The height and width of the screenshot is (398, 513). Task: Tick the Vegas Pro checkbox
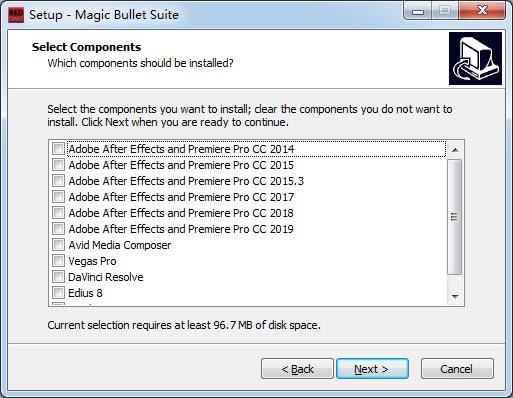tap(58, 261)
